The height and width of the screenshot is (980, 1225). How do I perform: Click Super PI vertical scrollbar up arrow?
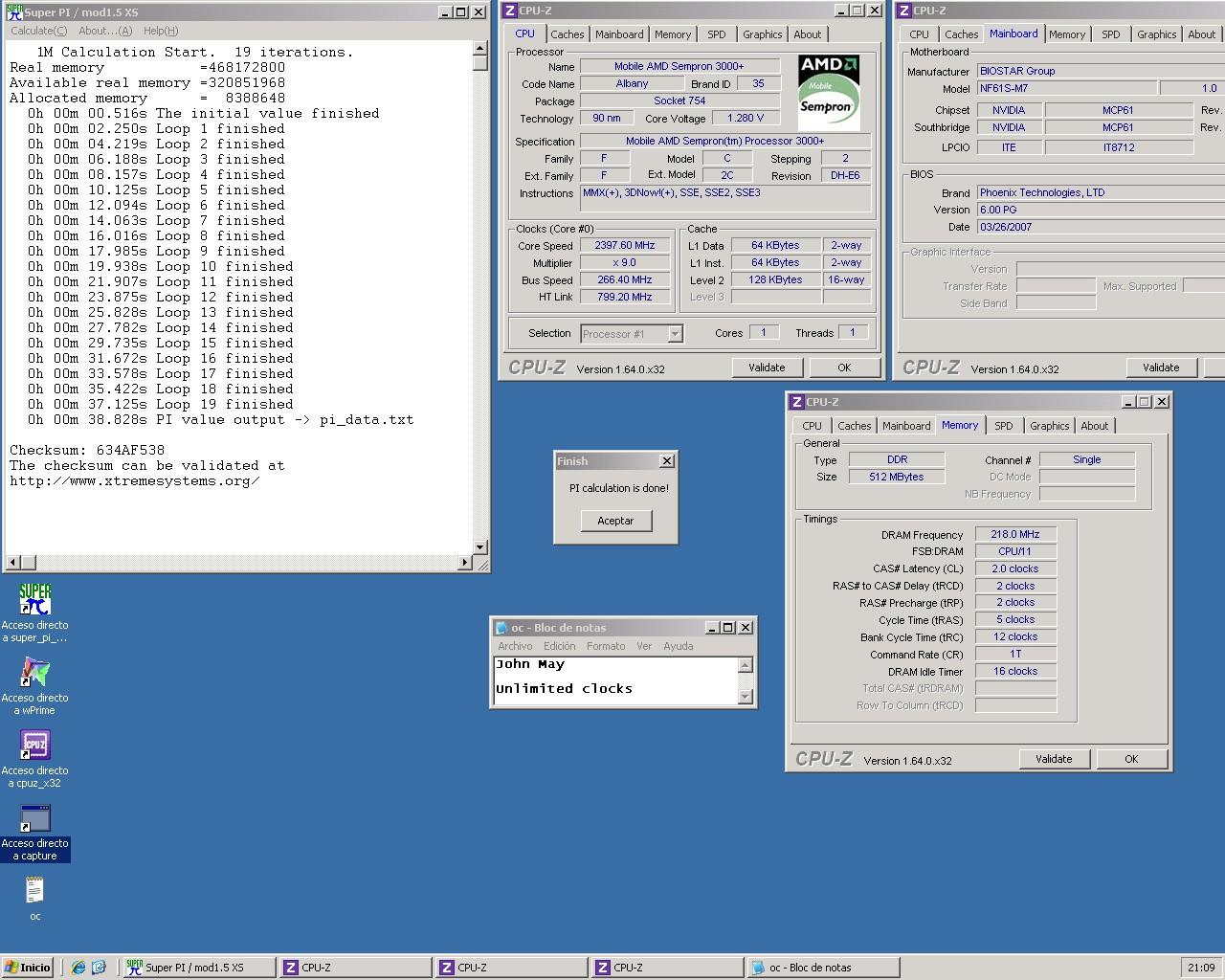(x=480, y=48)
